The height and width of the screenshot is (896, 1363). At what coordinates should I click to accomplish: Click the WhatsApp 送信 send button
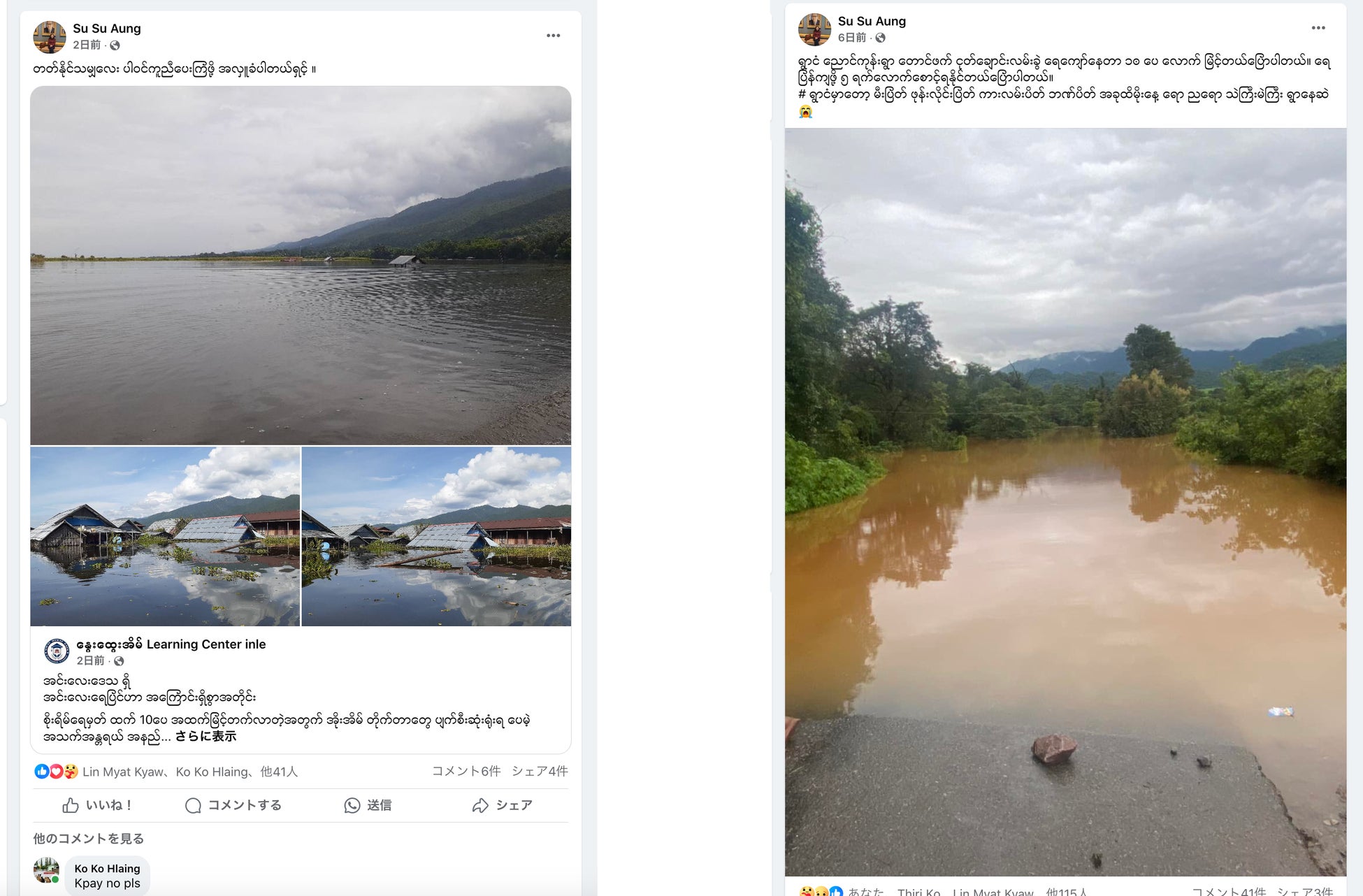(368, 805)
